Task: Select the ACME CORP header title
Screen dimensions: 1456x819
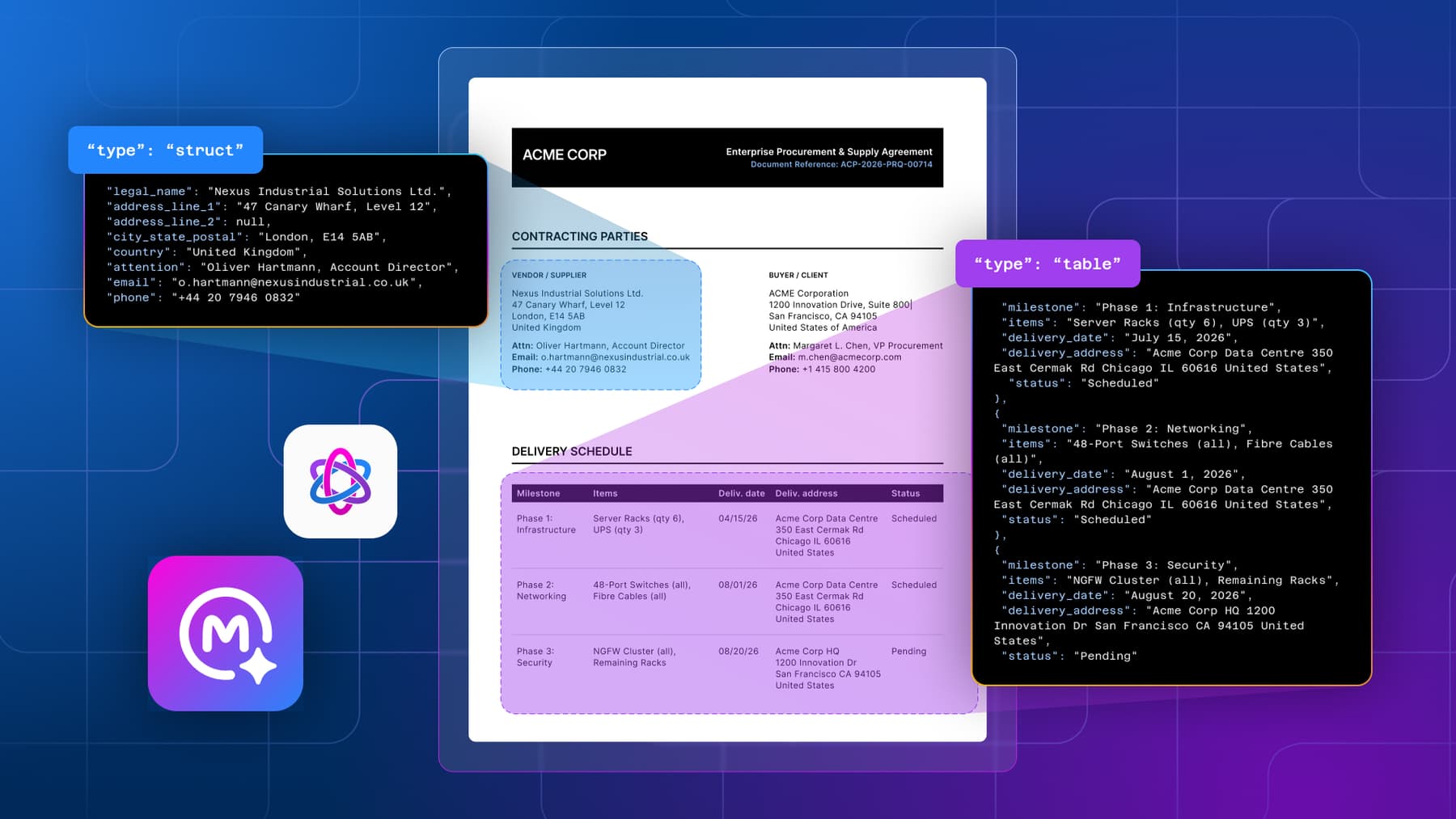Action: (x=565, y=154)
